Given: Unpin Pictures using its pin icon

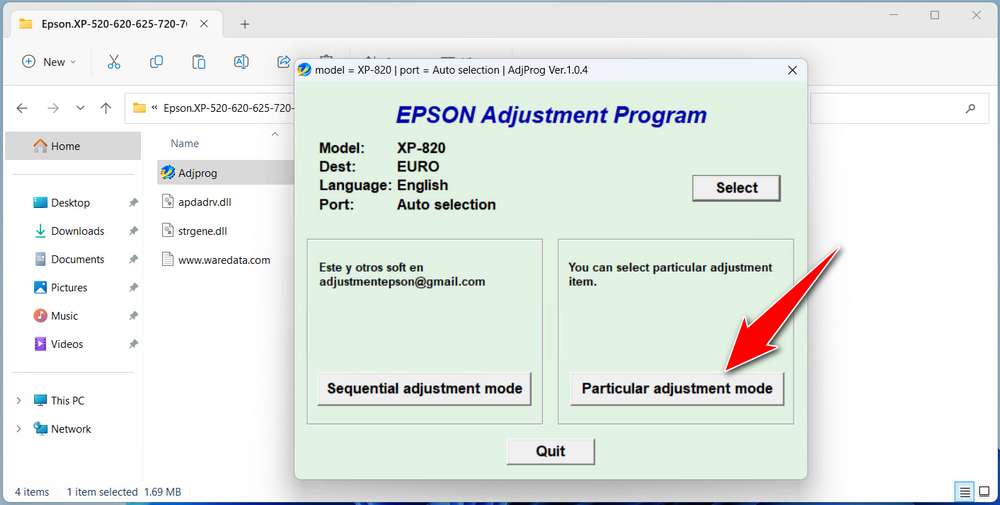Looking at the screenshot, I should (x=133, y=288).
